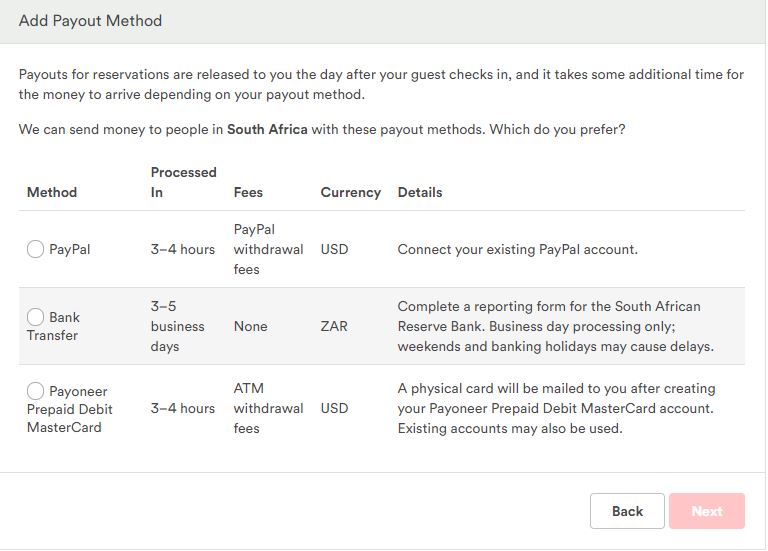Click the ZAR currency cell
Viewport: 768px width, 551px height.
tap(335, 326)
